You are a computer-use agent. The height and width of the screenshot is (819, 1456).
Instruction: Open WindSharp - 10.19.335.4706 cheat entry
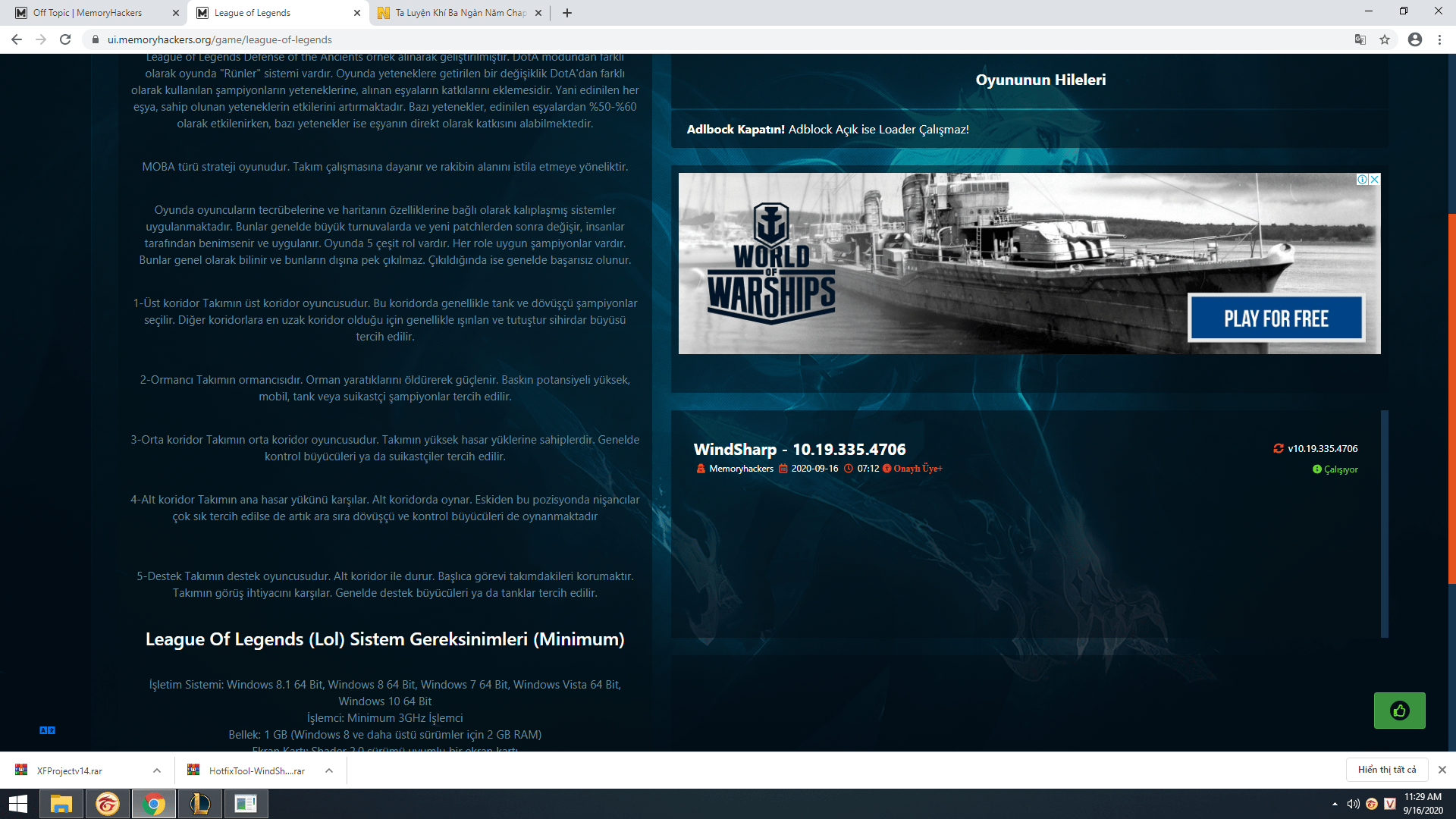[x=799, y=450]
